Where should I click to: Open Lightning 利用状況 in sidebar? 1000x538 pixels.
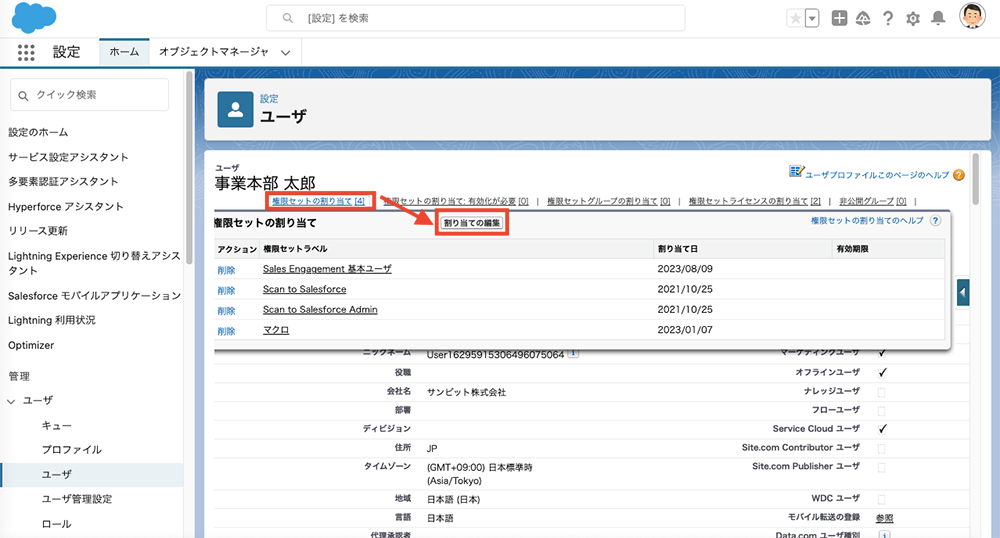click(x=52, y=320)
